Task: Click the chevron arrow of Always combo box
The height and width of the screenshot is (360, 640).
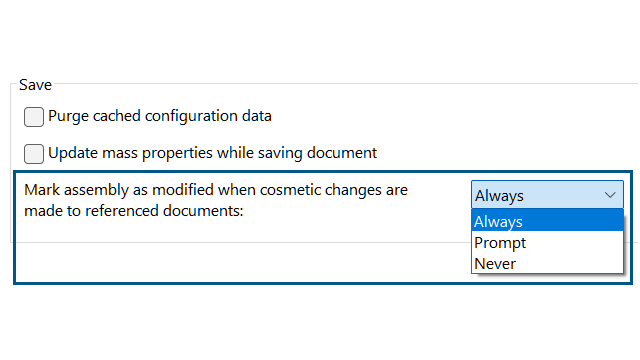Action: 610,195
